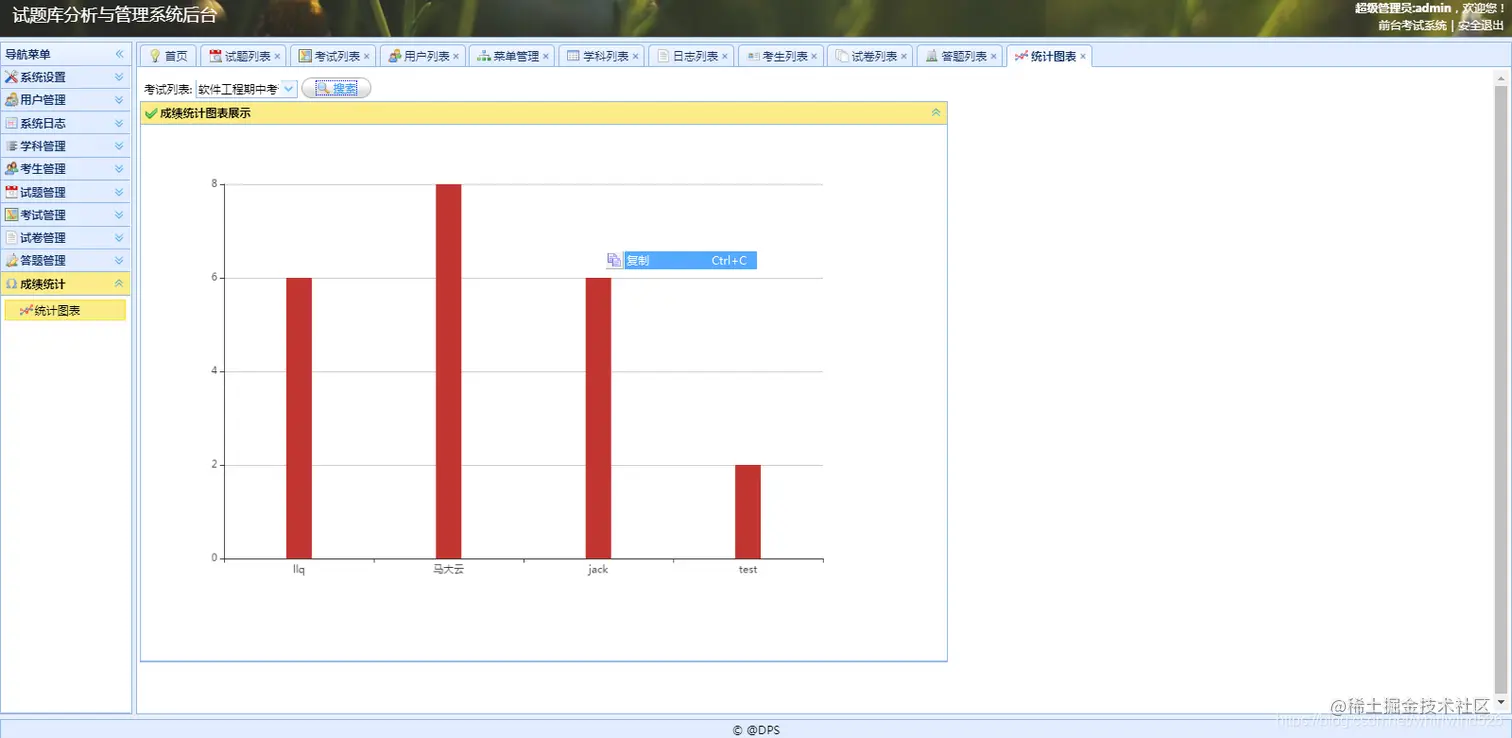Image resolution: width=1512 pixels, height=738 pixels.
Task: Close the 菜单管理 tab
Action: [x=546, y=57]
